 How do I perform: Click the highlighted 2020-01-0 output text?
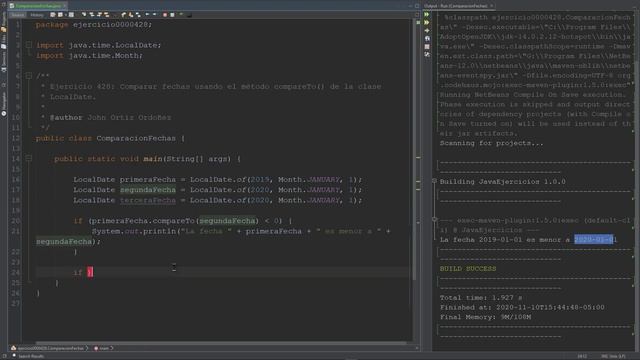click(x=594, y=240)
